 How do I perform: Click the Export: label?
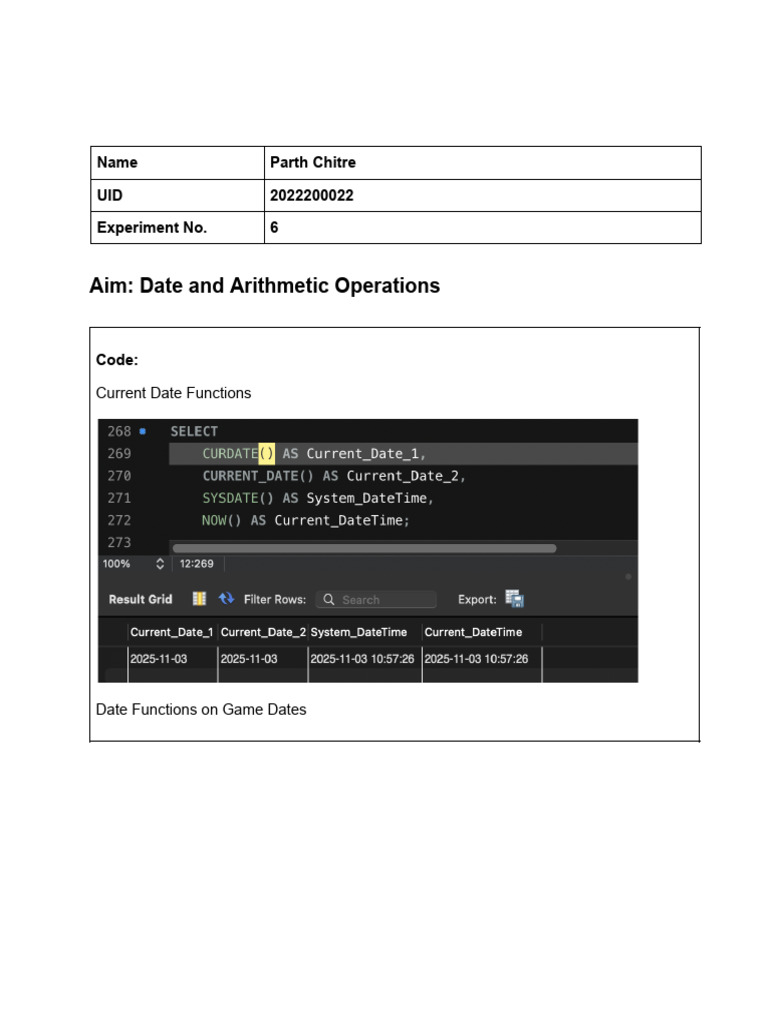477,599
